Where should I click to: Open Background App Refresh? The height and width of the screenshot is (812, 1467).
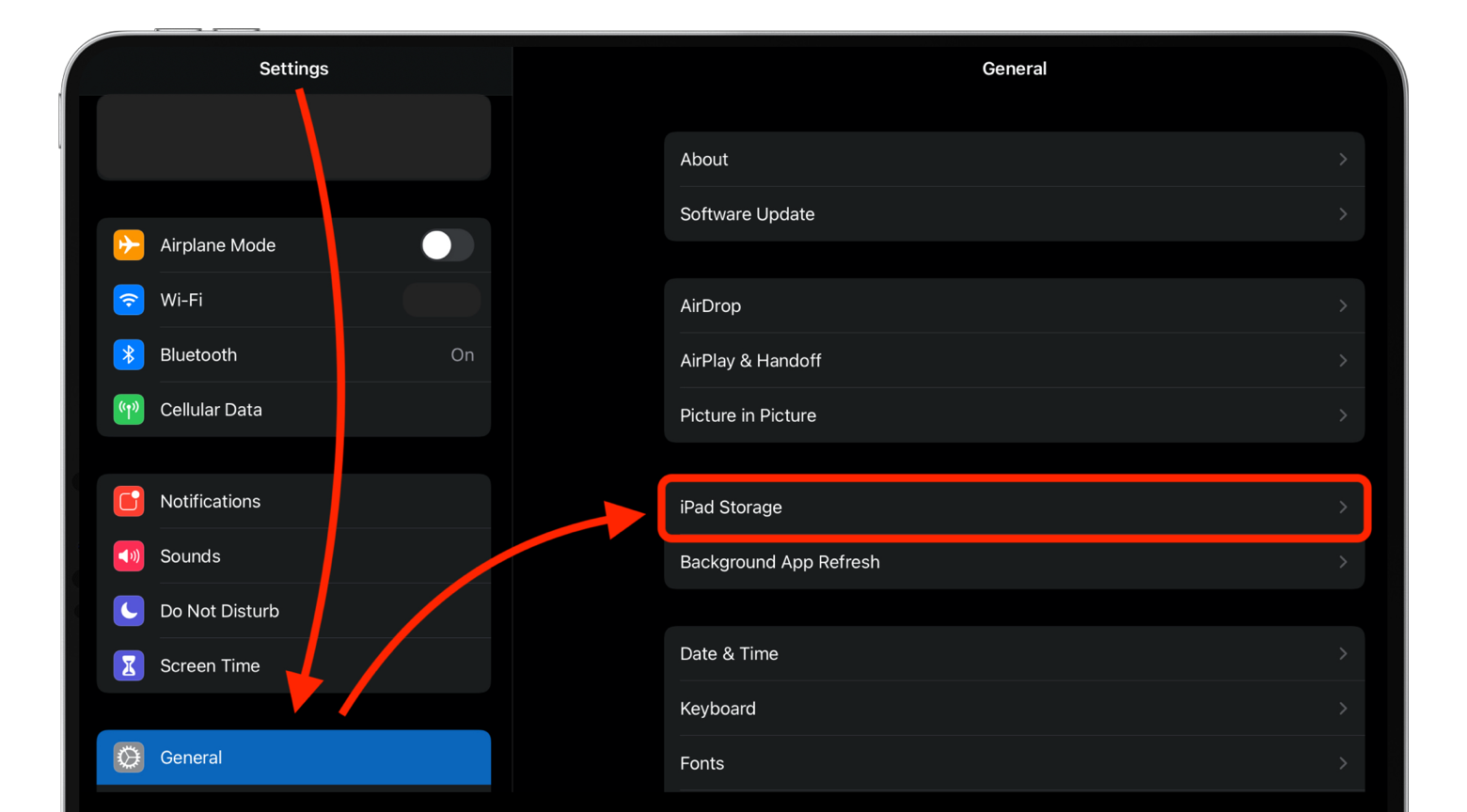click(x=1013, y=562)
